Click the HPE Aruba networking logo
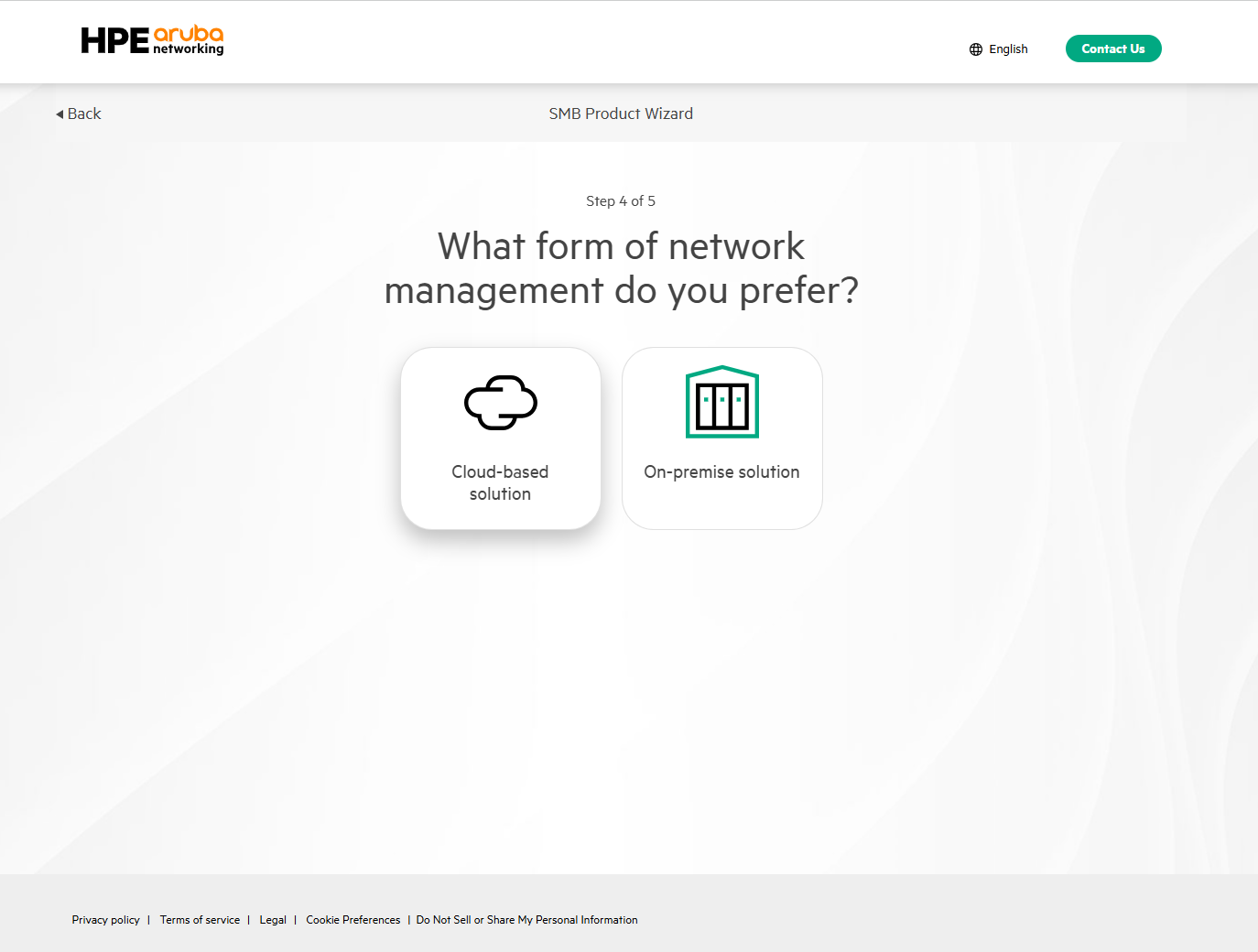The width and height of the screenshot is (1258, 952). pyautogui.click(x=152, y=40)
